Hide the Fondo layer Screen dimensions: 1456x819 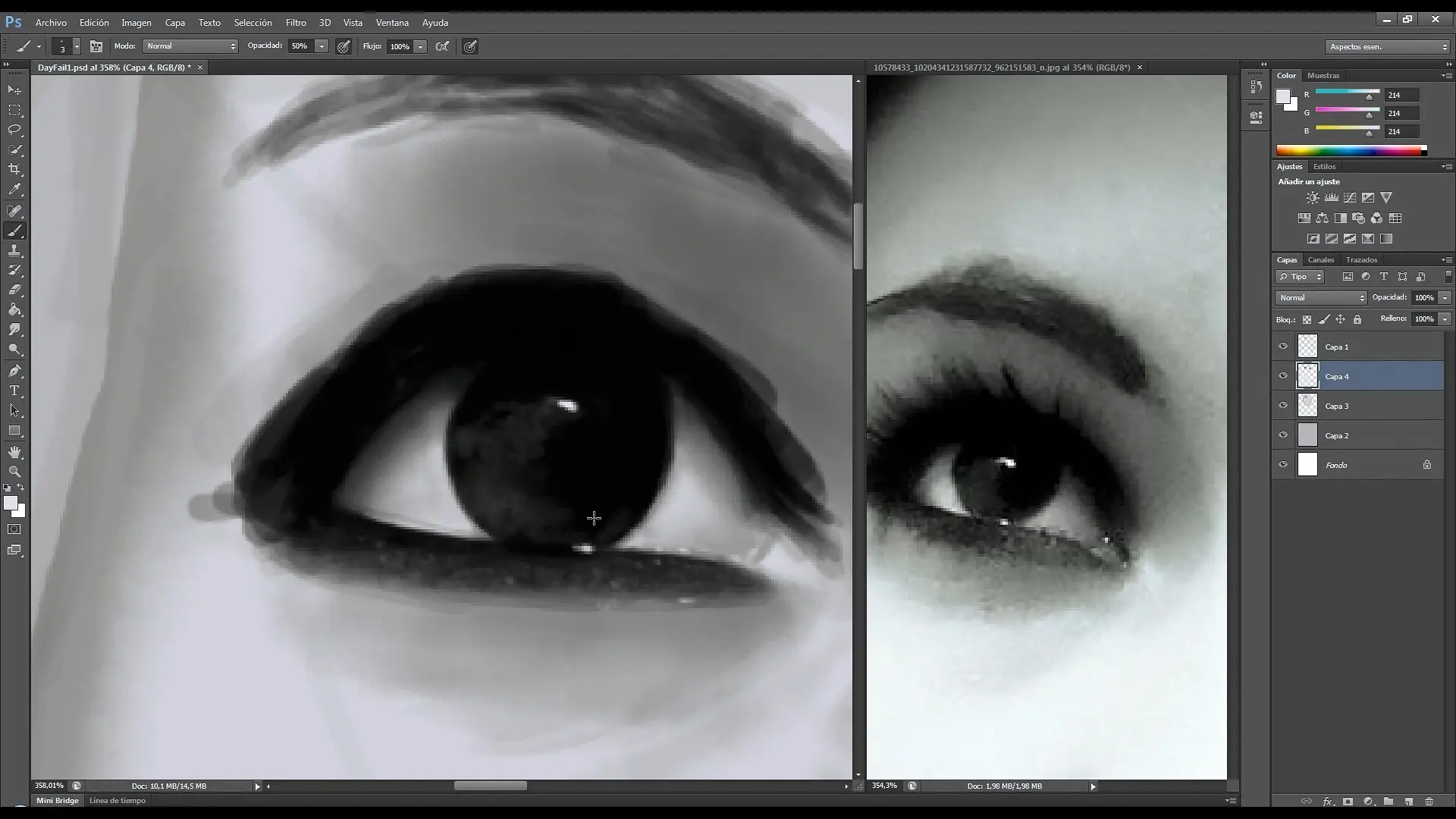pyautogui.click(x=1283, y=465)
